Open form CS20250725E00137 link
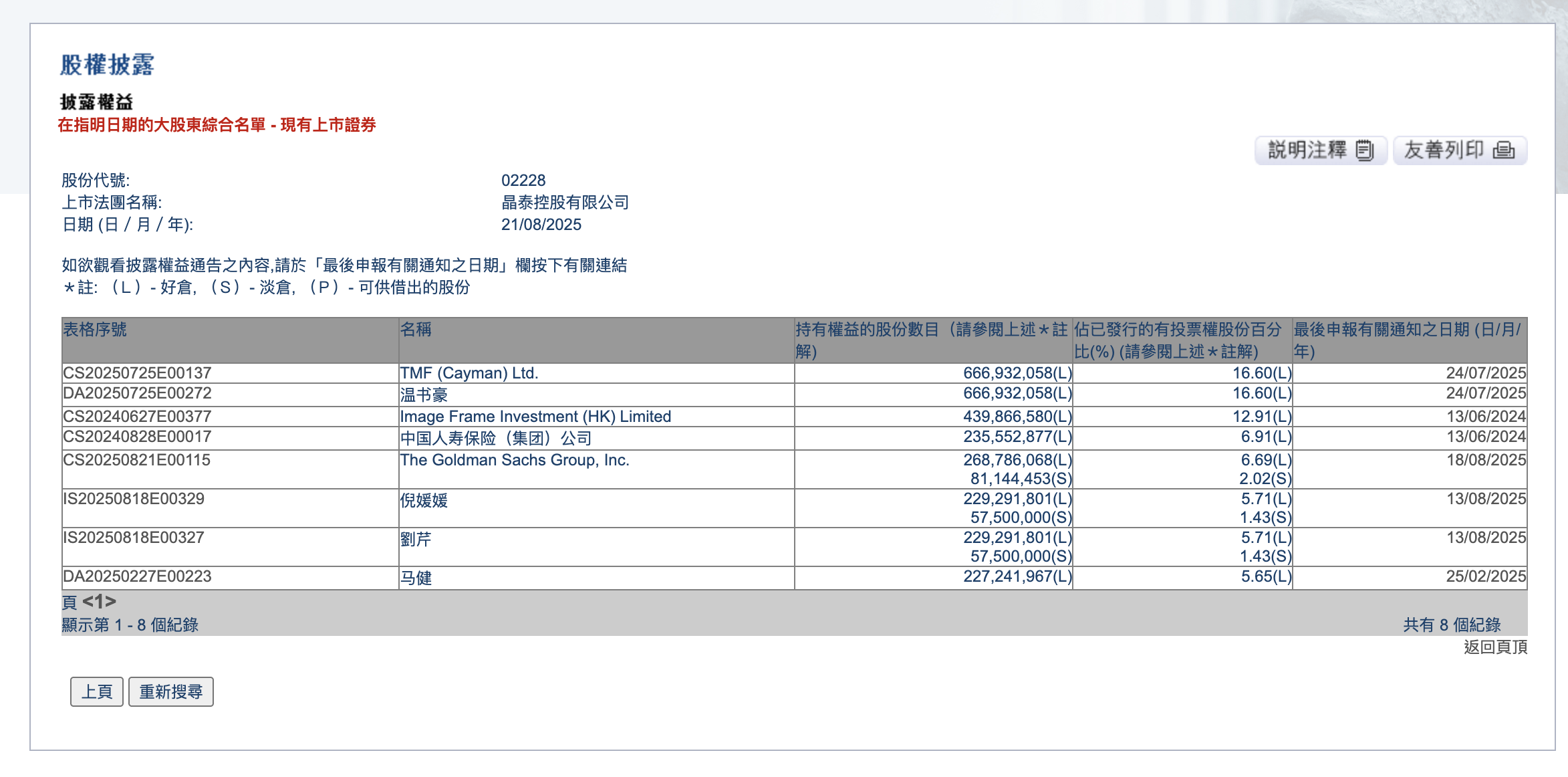1568x777 pixels. (x=137, y=373)
